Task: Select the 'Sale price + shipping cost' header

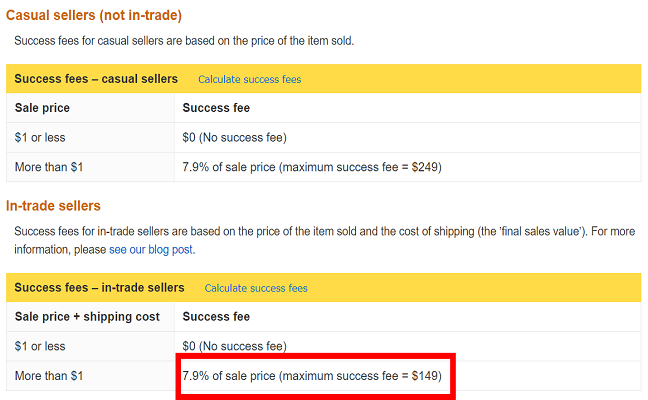Action: pyautogui.click(x=88, y=317)
